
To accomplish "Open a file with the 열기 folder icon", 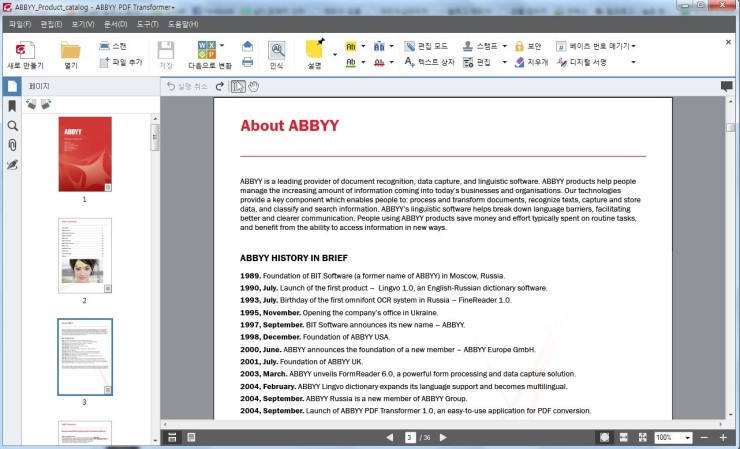I will click(x=71, y=51).
